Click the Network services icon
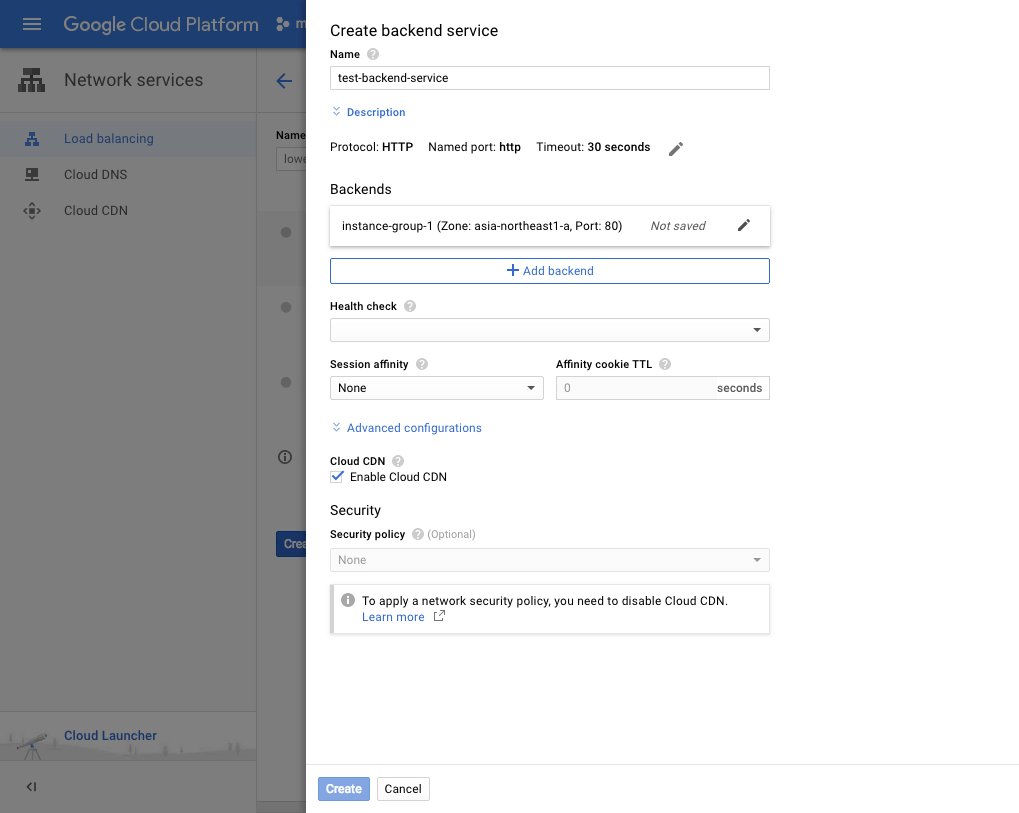Viewport: 1019px width, 813px height. point(31,80)
